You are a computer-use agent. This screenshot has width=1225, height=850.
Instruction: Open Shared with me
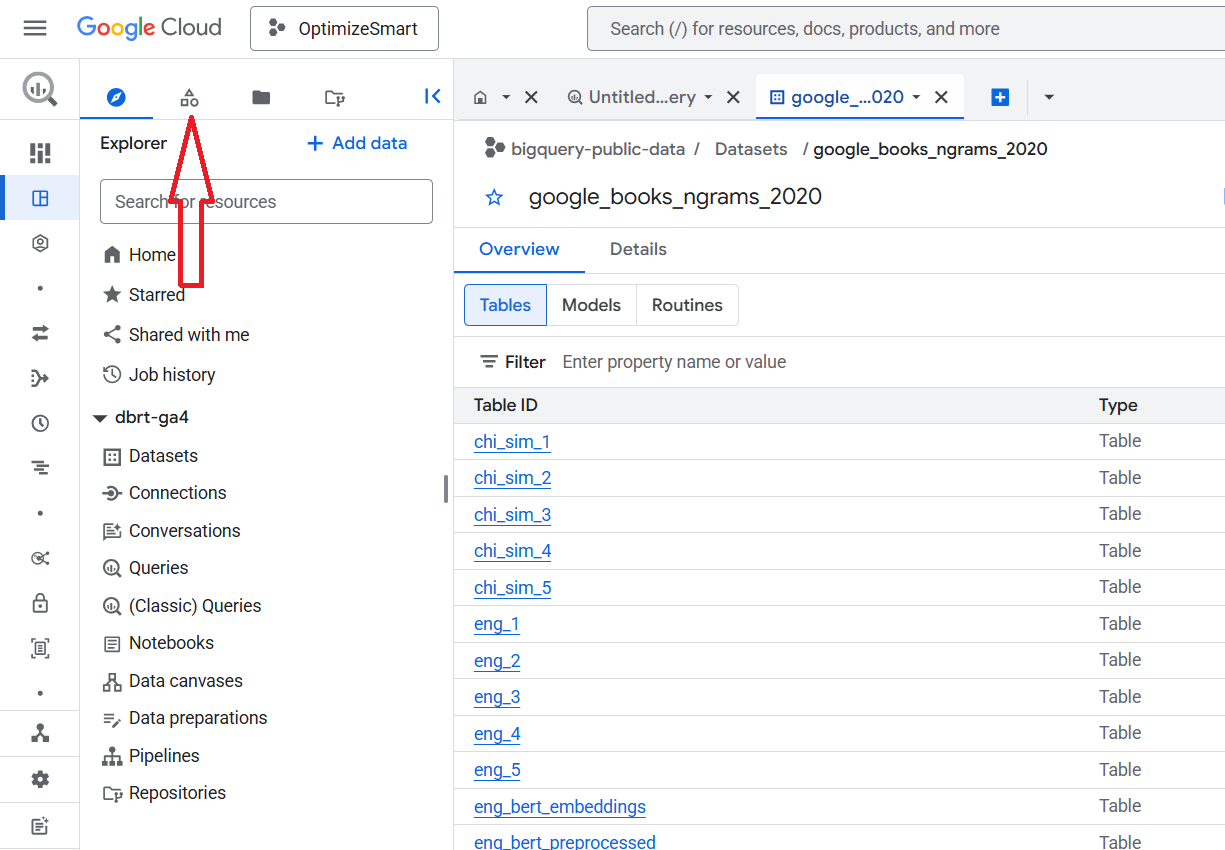(176, 335)
